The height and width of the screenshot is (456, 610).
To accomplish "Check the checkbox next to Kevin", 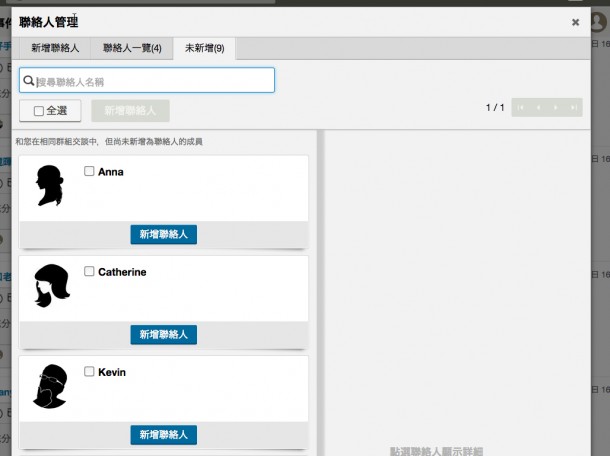I will pos(89,371).
